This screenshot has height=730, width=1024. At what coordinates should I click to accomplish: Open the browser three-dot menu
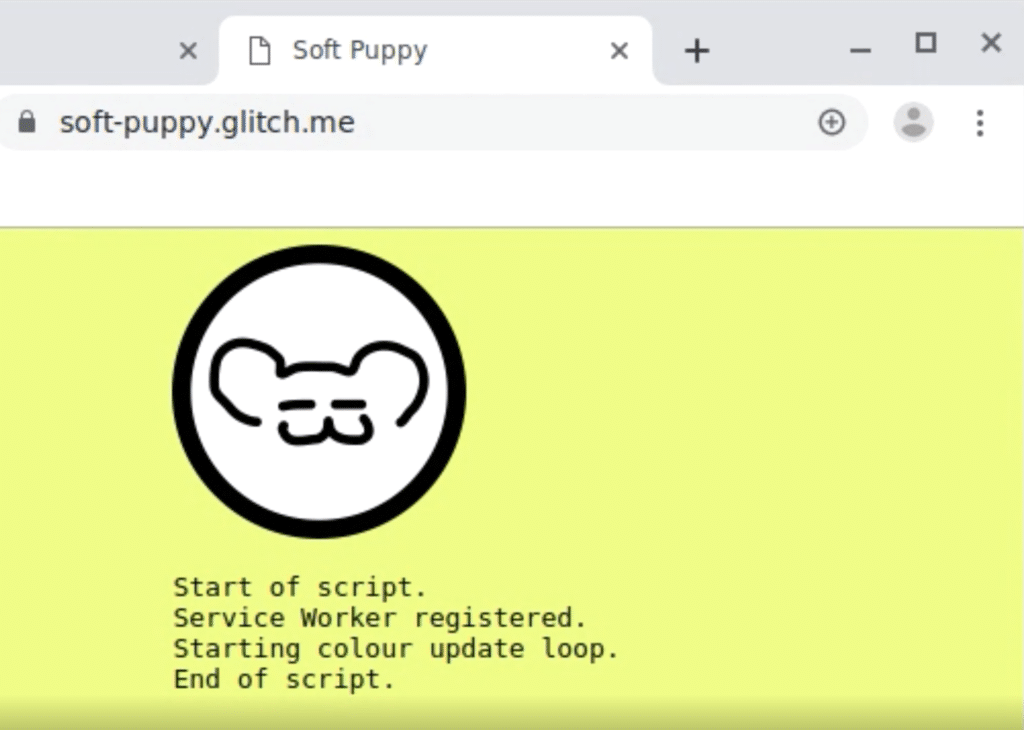(x=980, y=122)
